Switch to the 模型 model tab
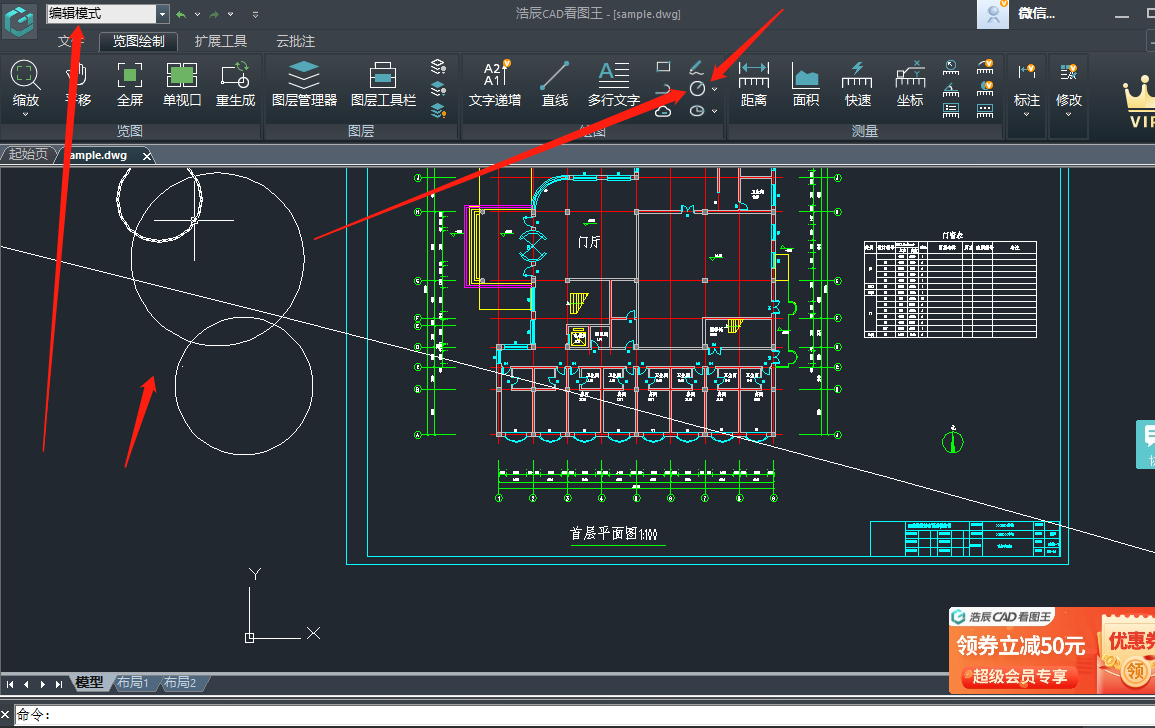 (x=89, y=682)
